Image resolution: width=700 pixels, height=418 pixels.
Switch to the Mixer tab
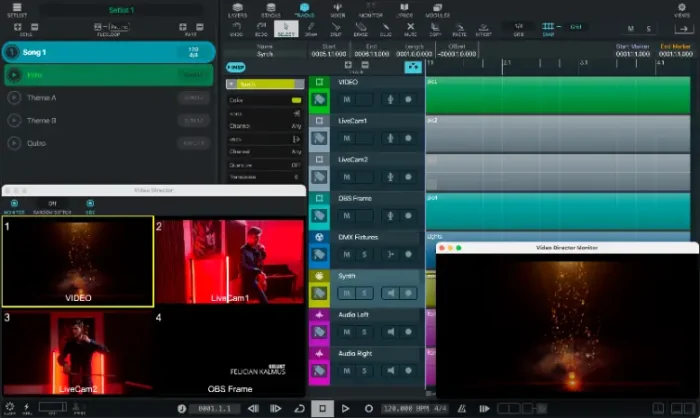338,10
